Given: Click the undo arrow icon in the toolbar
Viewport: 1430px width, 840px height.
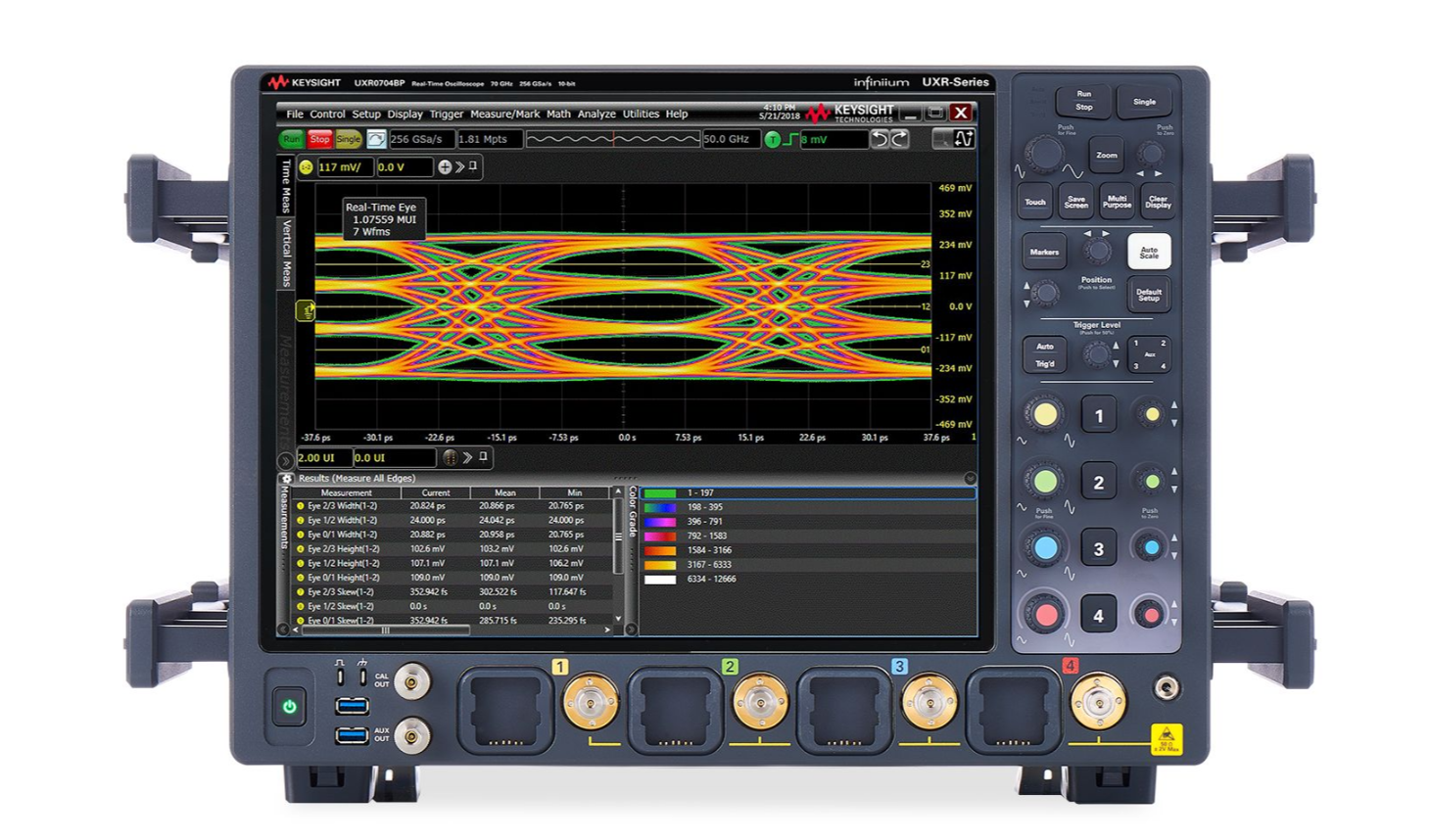Looking at the screenshot, I should [881, 140].
